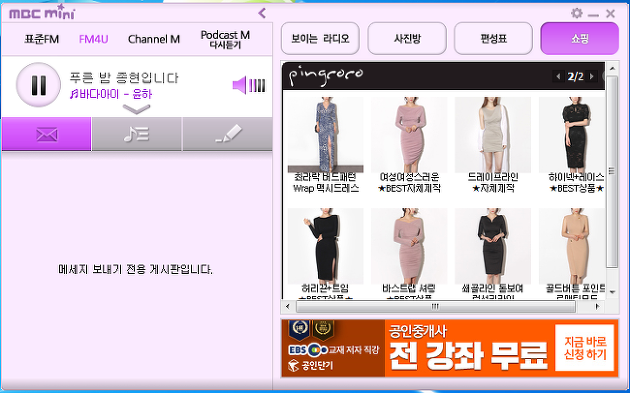Open pink 바스트랩 셔링 dress thumbnail

click(409, 246)
